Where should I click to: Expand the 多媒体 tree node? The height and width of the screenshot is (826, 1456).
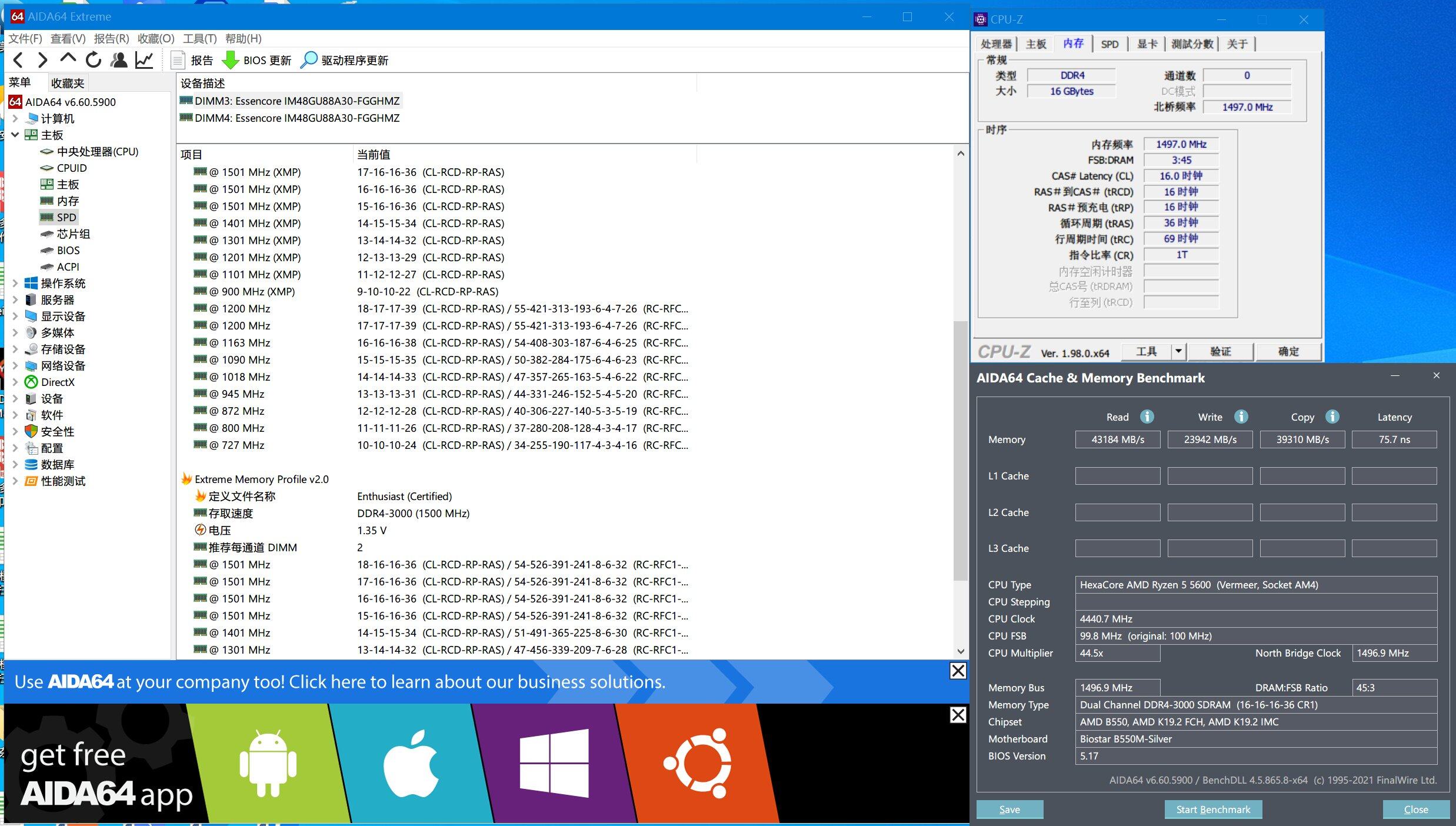tap(15, 332)
